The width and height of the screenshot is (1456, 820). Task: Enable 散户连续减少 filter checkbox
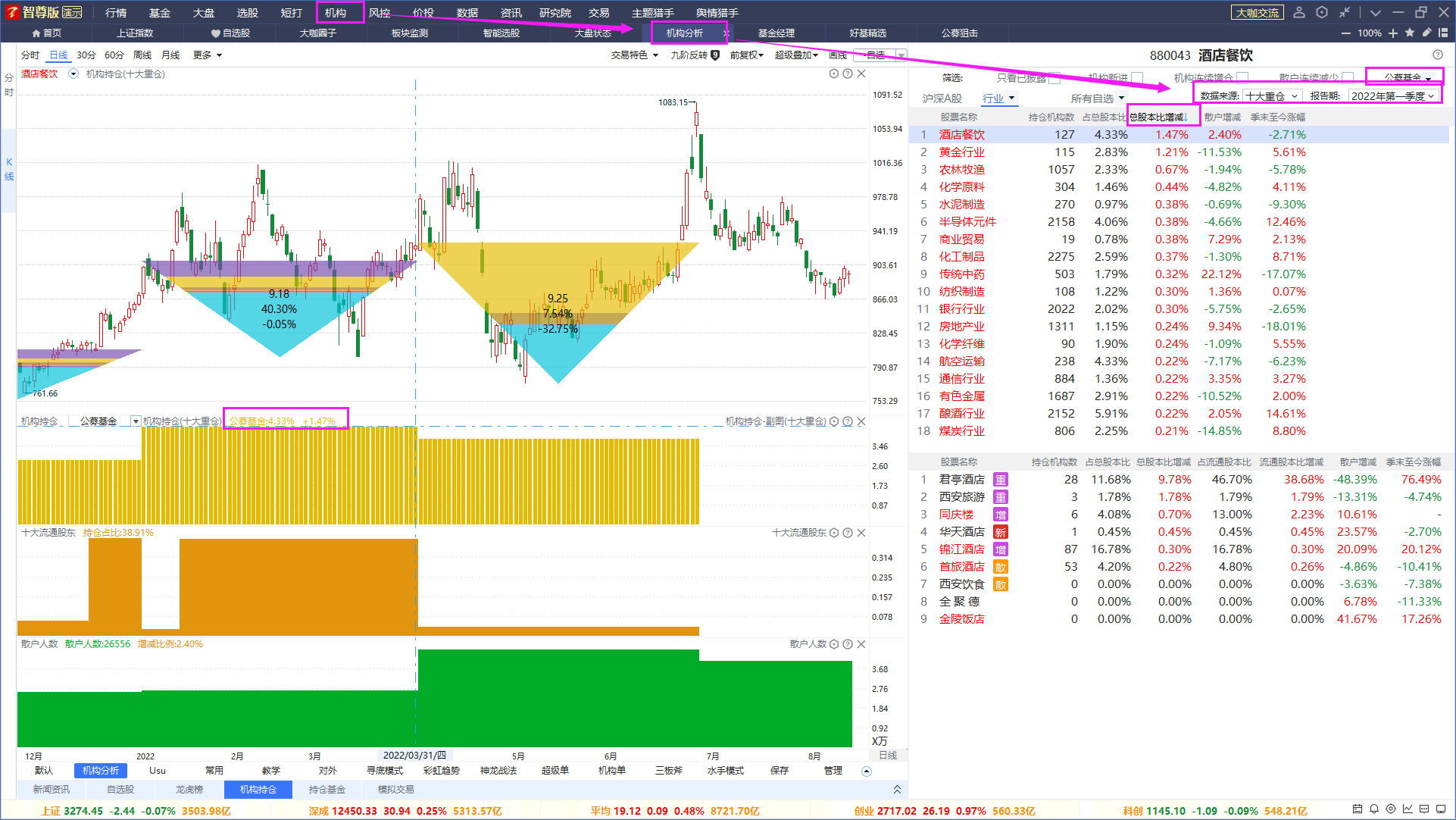point(1348,78)
